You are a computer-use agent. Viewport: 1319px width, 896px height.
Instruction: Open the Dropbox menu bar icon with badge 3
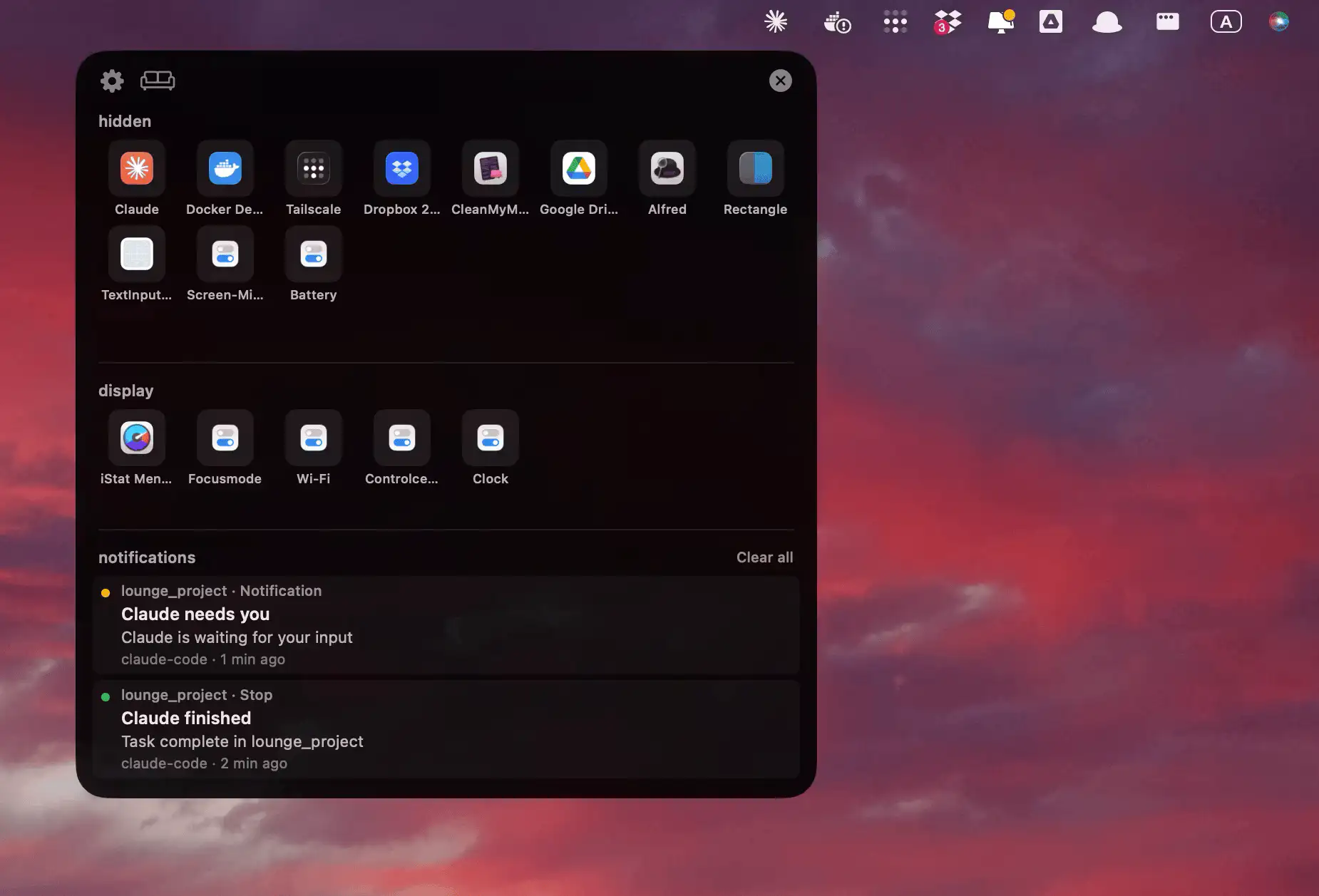click(948, 22)
